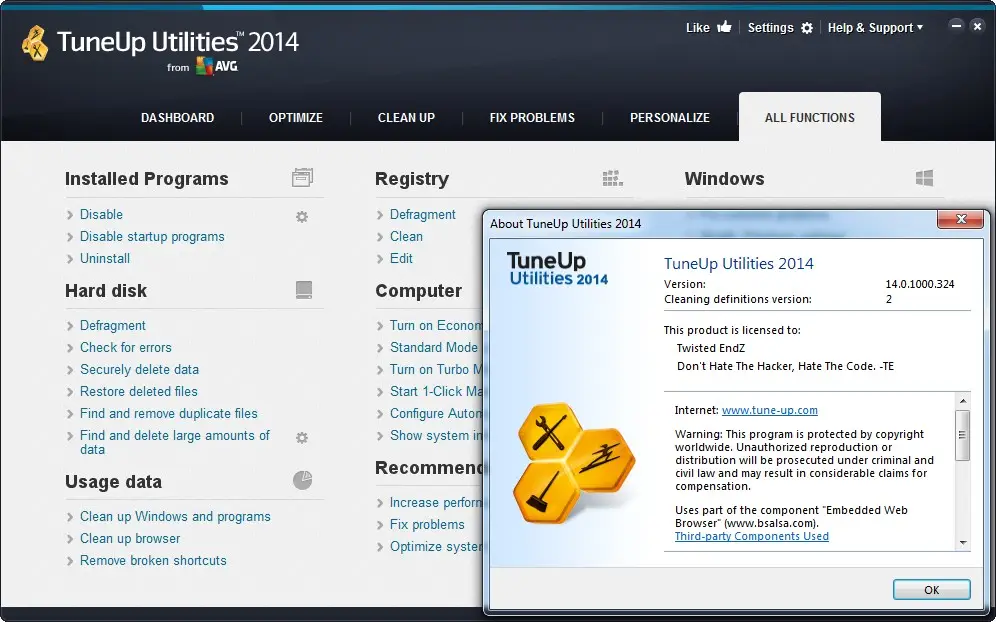Screen dimensions: 996x622
Task: Open settings gear beside Find and delete large data
Action: pyautogui.click(x=302, y=437)
